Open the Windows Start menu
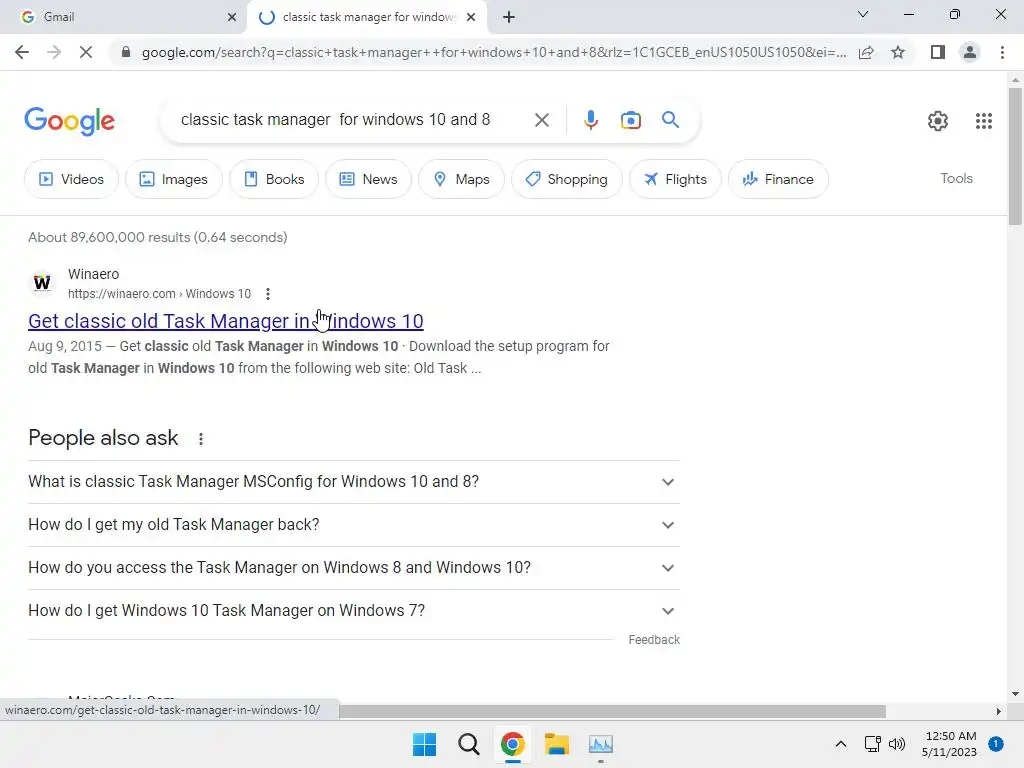The image size is (1024, 768). click(x=424, y=744)
